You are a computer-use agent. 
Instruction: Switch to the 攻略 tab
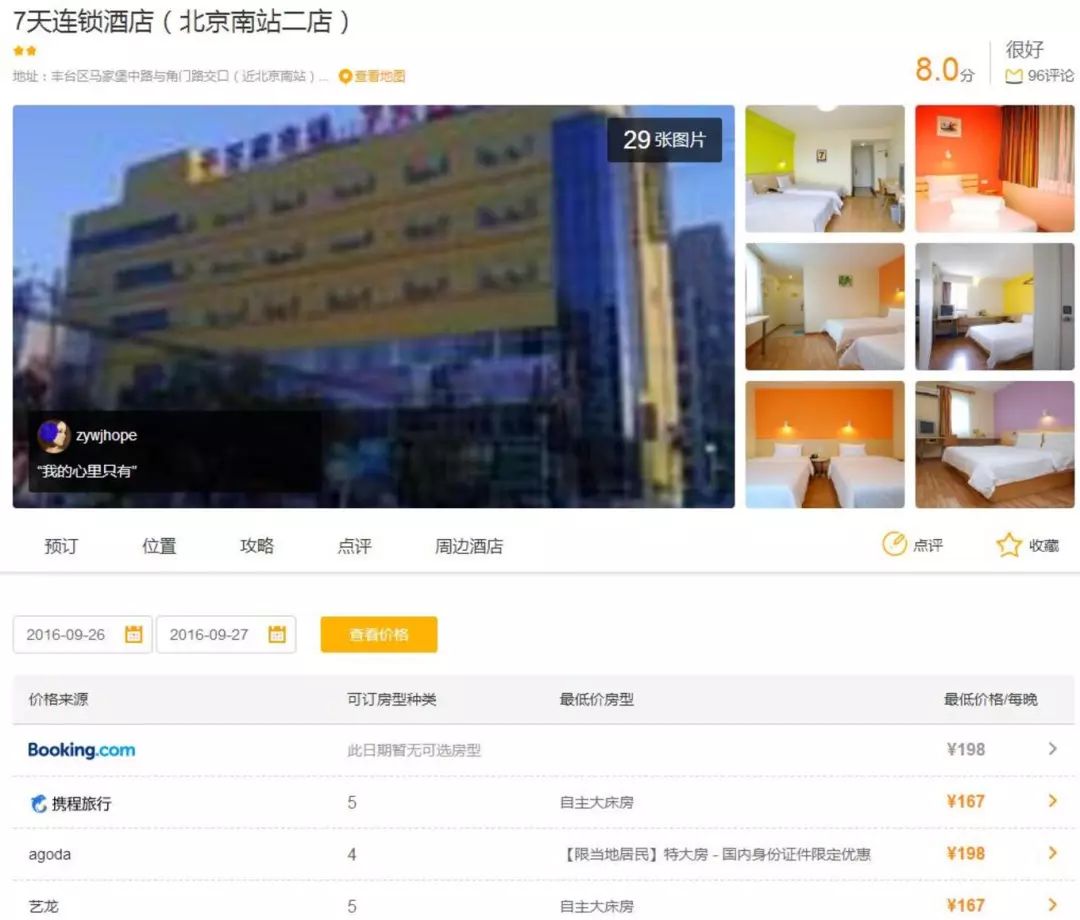pos(257,546)
